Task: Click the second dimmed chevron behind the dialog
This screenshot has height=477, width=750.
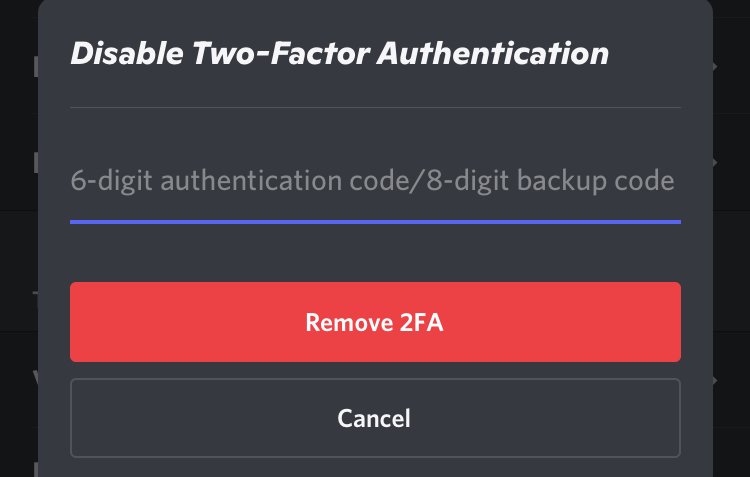Action: tap(716, 162)
